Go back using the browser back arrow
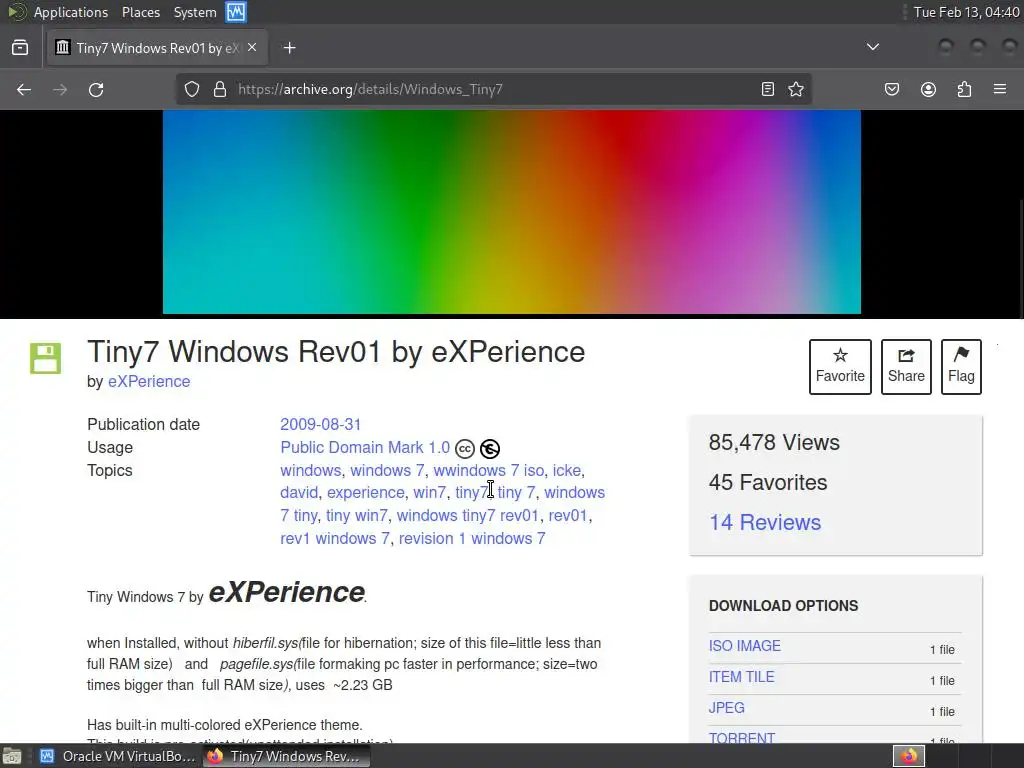Image resolution: width=1024 pixels, height=768 pixels. point(24,89)
